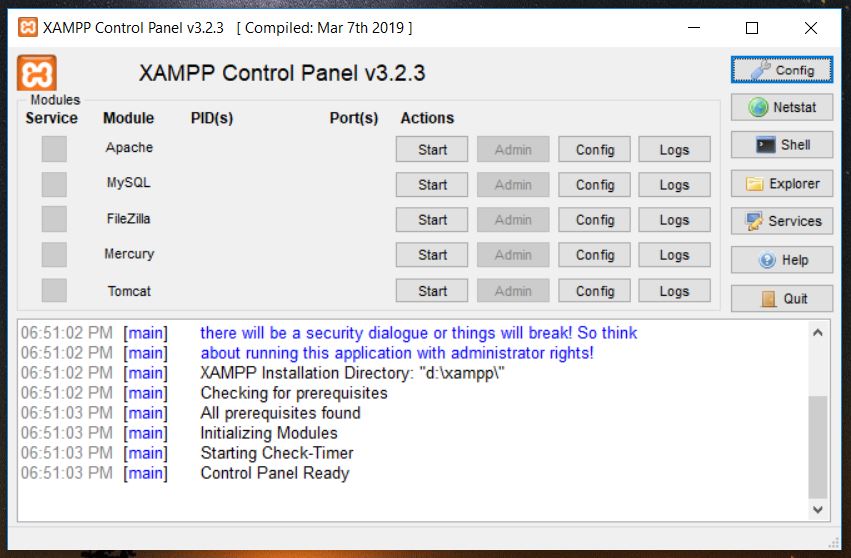Open Netstat with the globe icon
Screen dimensions: 851x558
coord(782,107)
